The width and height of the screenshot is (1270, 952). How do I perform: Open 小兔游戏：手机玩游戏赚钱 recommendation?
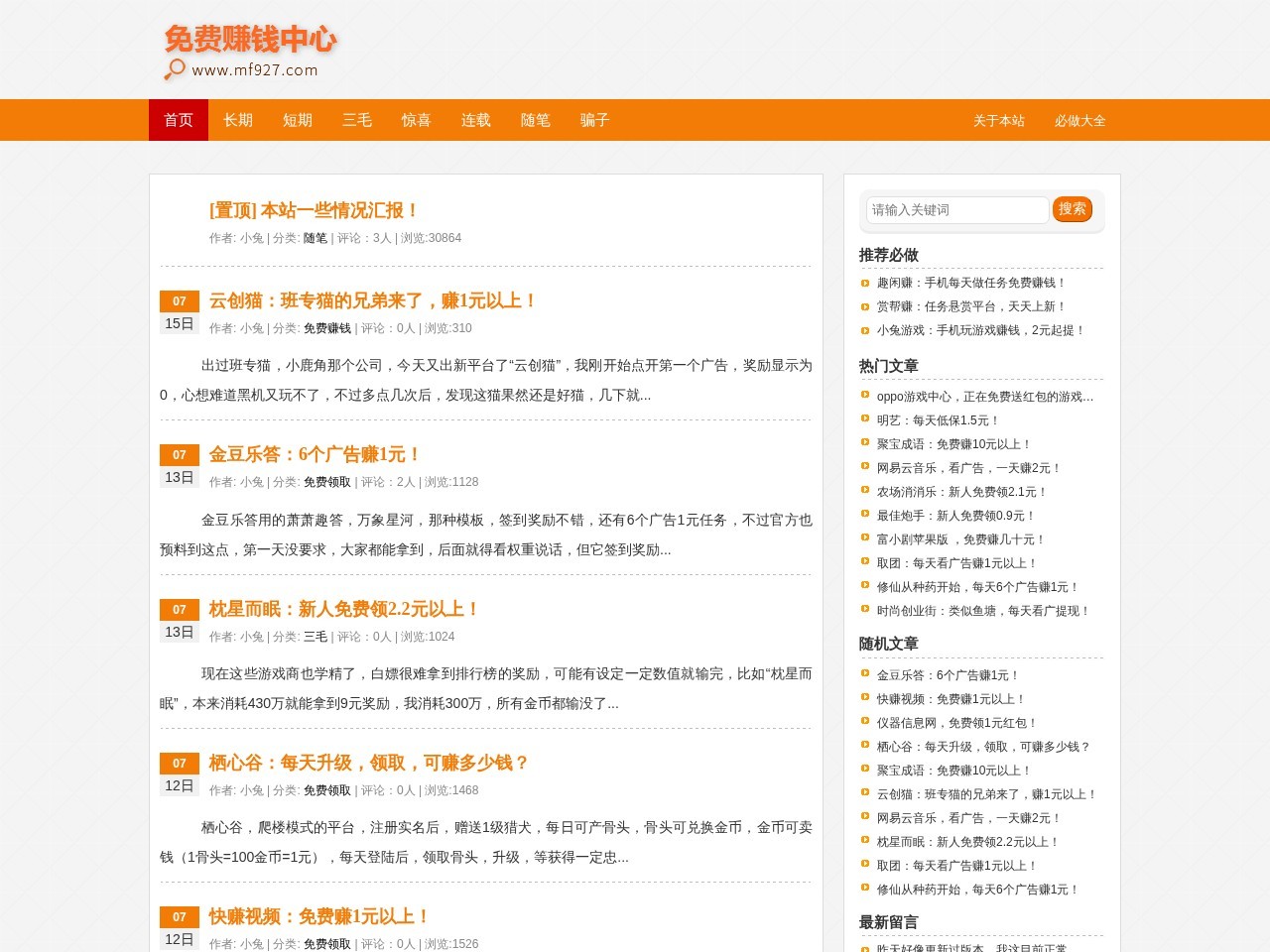(981, 330)
